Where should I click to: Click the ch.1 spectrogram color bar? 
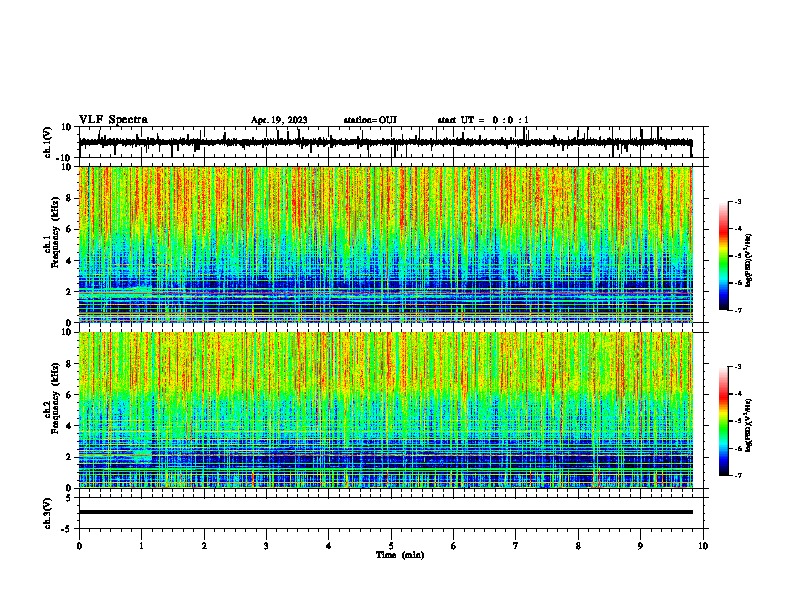[723, 256]
